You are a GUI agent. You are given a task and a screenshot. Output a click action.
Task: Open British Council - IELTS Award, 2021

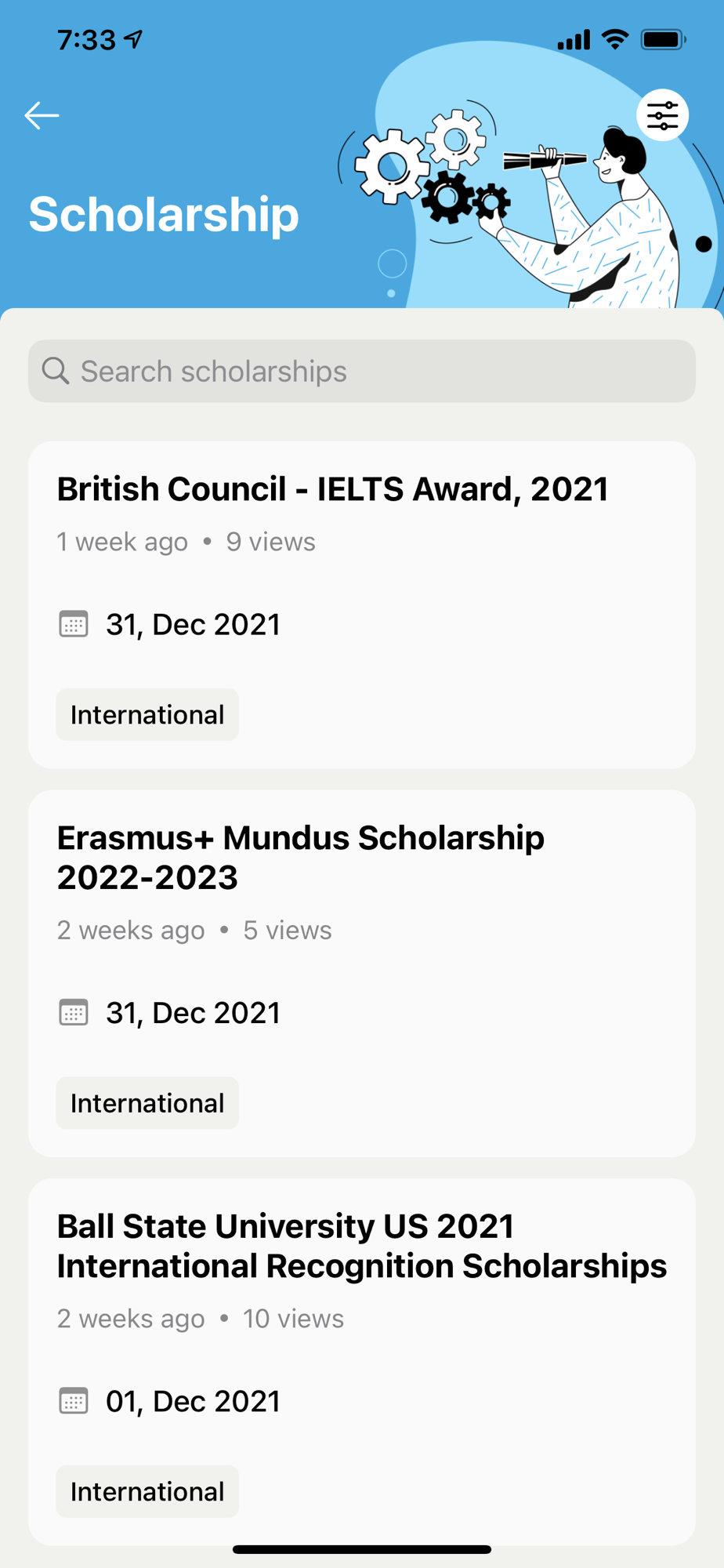(332, 489)
